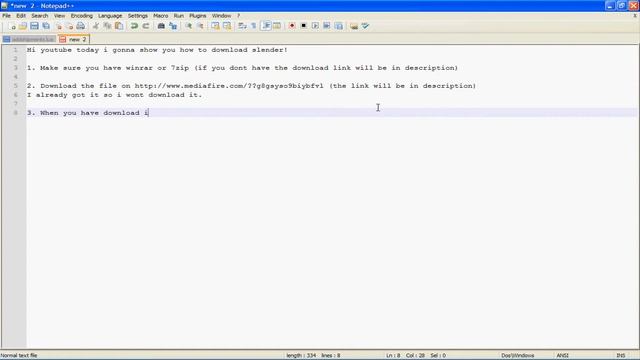This screenshot has height=360, width=640.
Task: Click the 'length : 334' status bar text
Action: (x=301, y=356)
